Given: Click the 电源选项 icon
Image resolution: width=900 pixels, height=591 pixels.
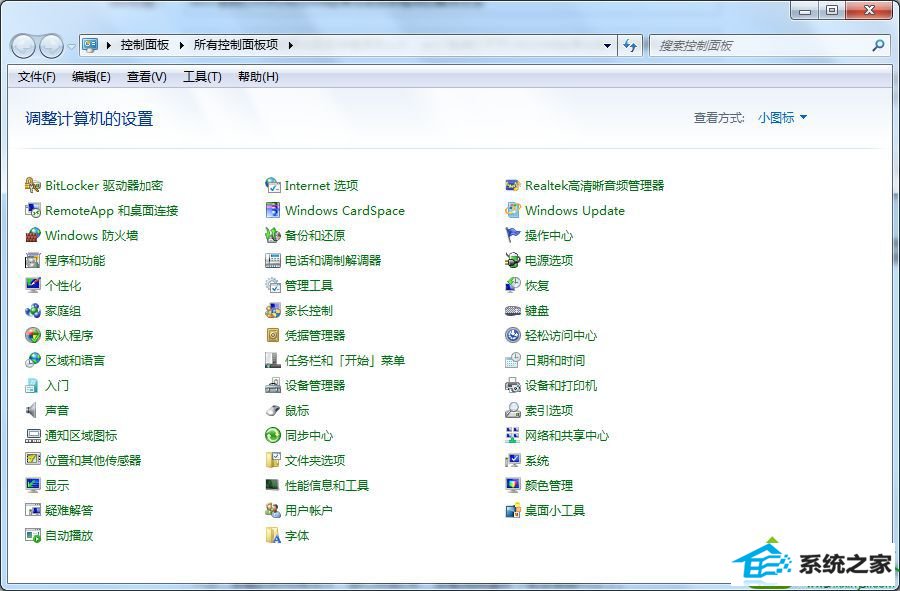Looking at the screenshot, I should click(x=513, y=260).
